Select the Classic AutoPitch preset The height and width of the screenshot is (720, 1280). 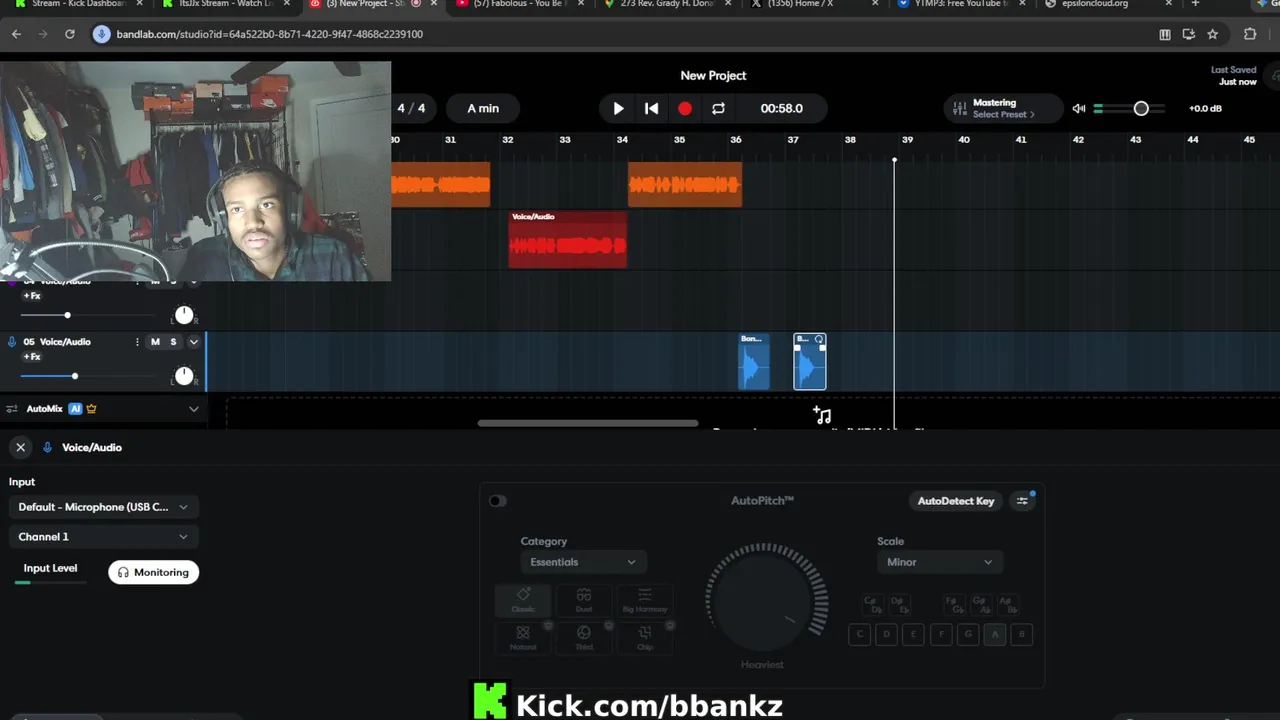point(523,600)
